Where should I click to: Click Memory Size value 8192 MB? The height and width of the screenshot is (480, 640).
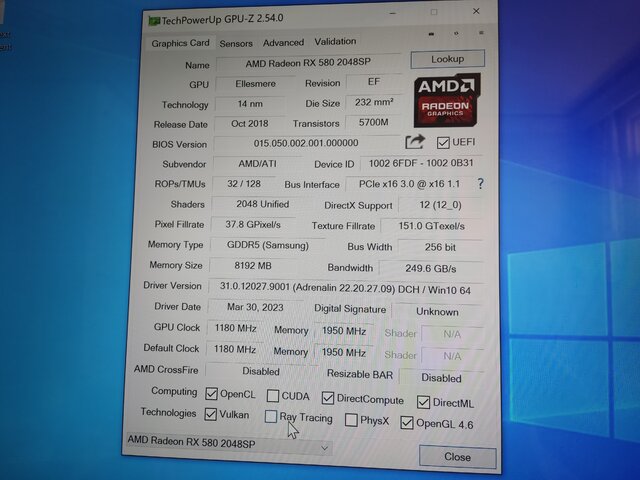point(253,266)
